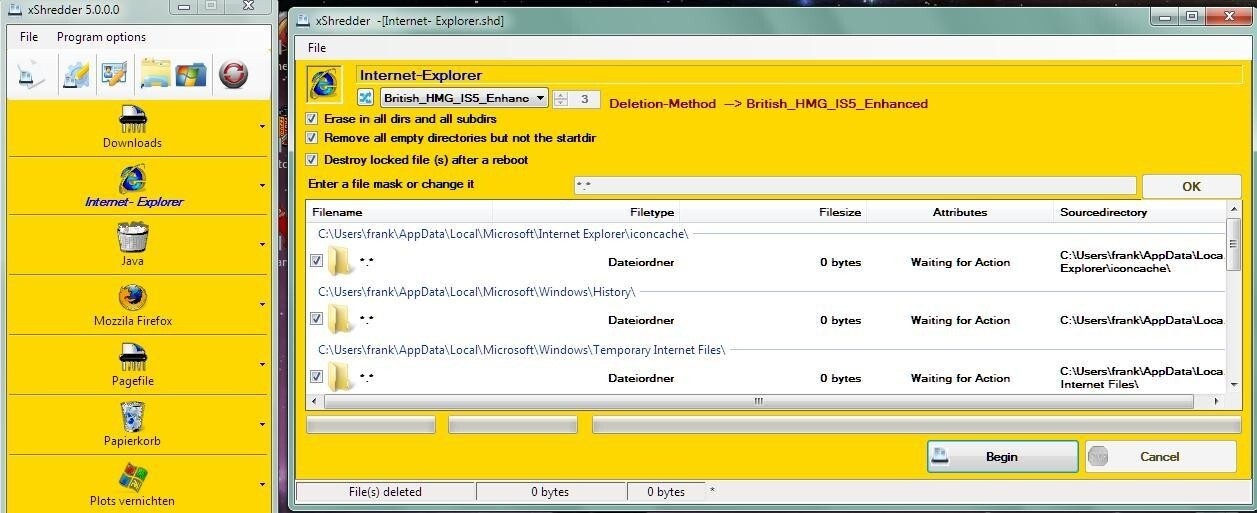Uncheck the iconcache folder row checkbox
Image resolution: width=1257 pixels, height=513 pixels.
pos(317,261)
